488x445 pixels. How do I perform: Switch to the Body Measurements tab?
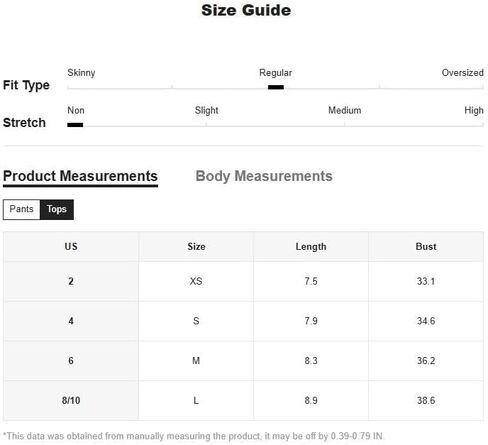click(x=264, y=176)
